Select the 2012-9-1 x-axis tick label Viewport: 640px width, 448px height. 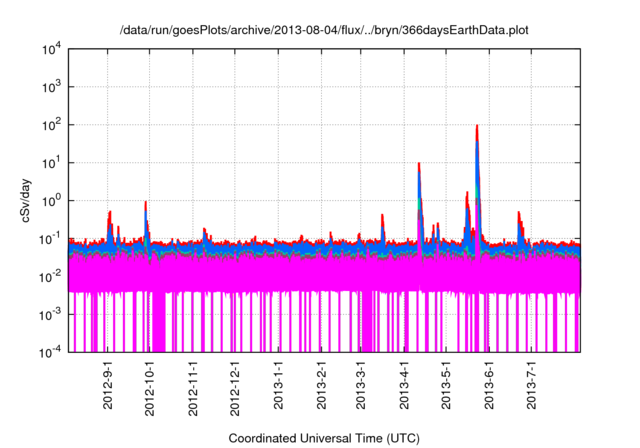tap(108, 387)
